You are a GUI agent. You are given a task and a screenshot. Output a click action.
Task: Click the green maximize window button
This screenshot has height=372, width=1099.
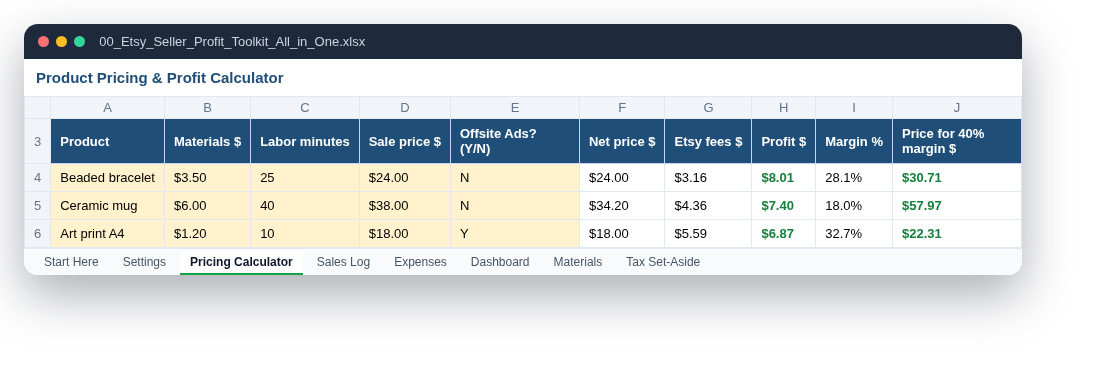coord(80,41)
